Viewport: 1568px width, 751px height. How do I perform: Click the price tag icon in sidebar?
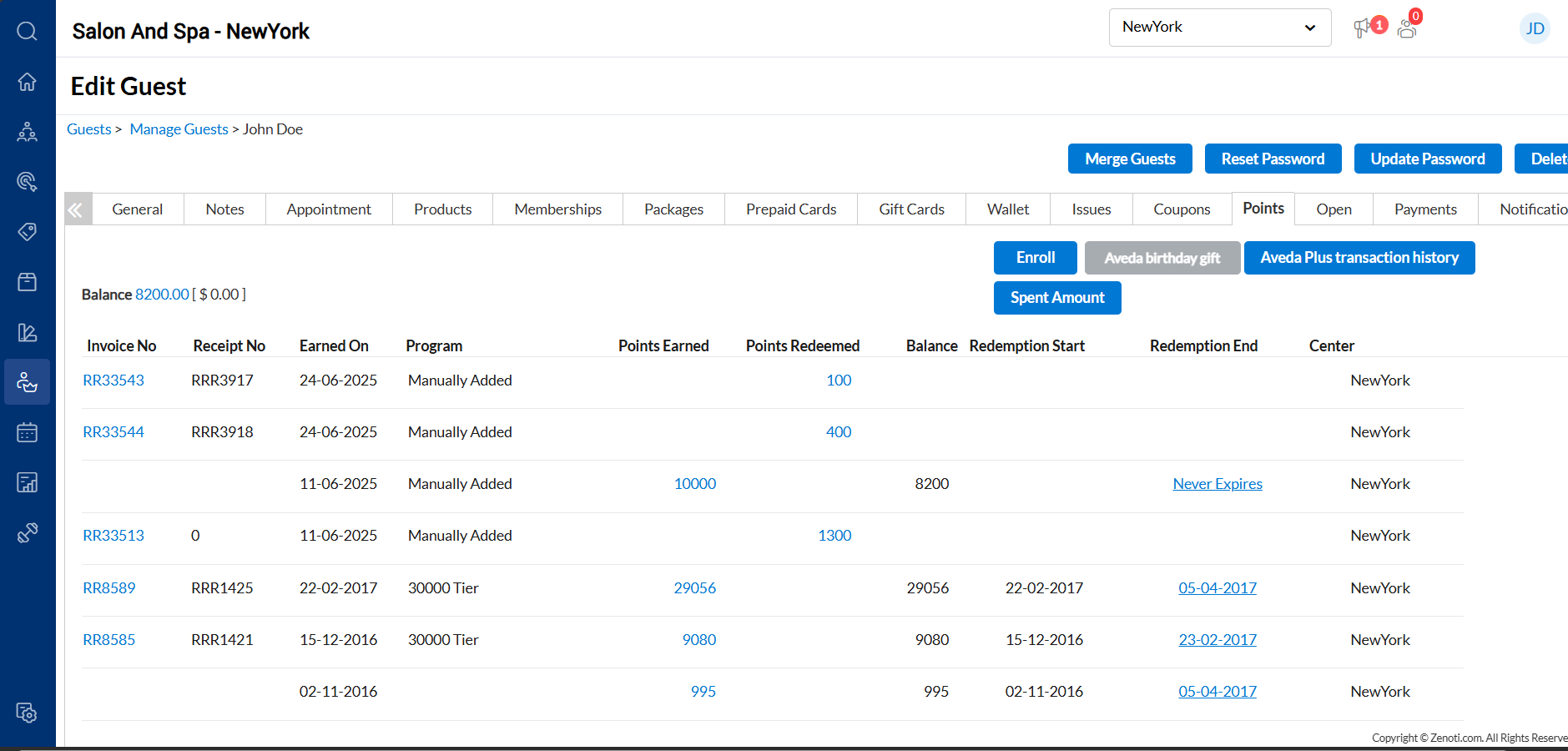27,231
